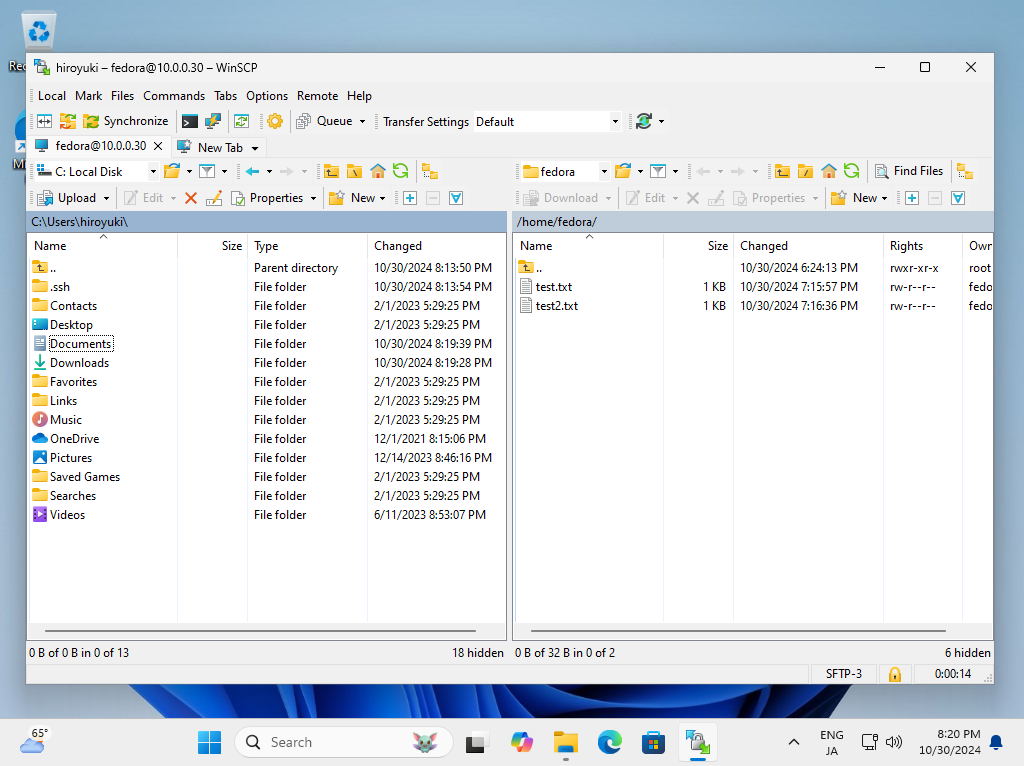The image size is (1024, 766).
Task: Open the Commands menu
Action: [x=173, y=96]
